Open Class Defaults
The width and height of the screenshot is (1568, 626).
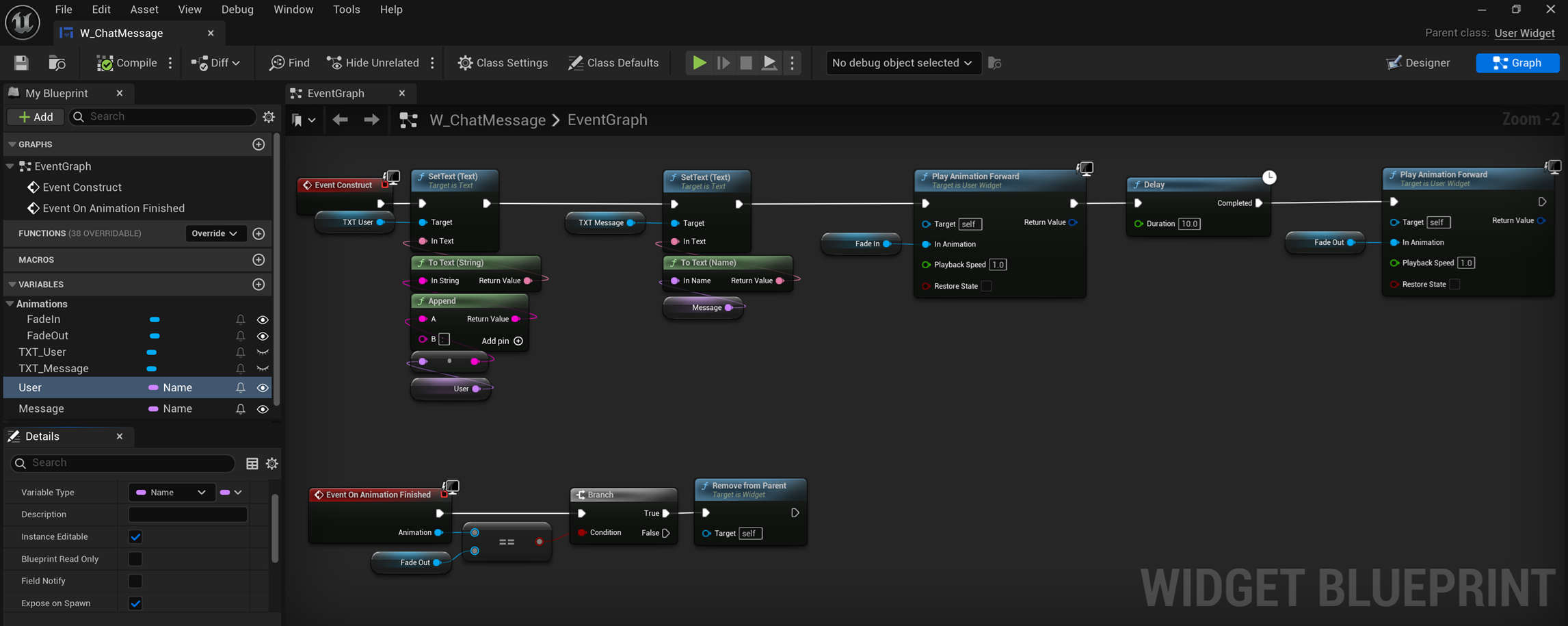point(613,62)
